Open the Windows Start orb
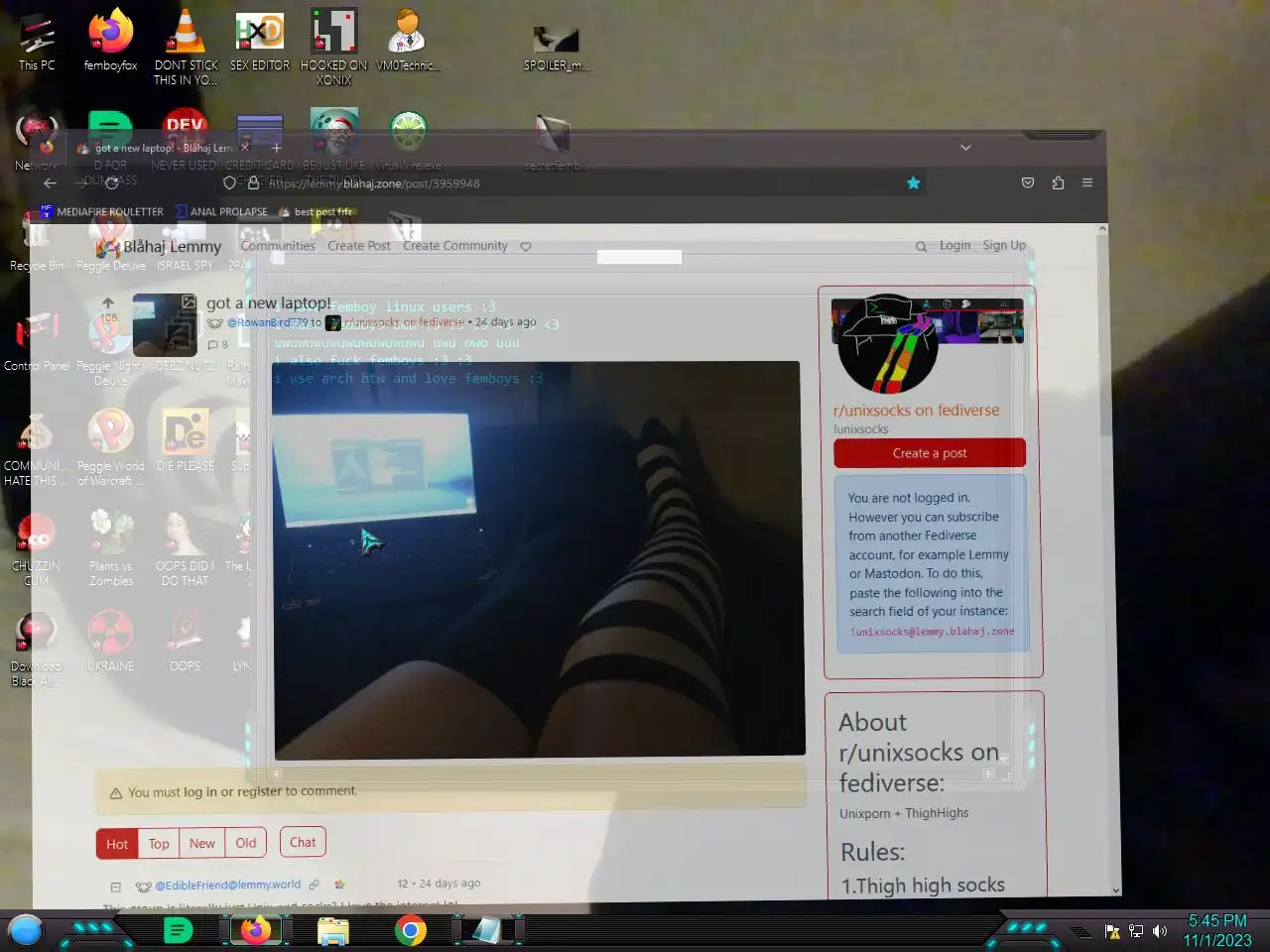1270x952 pixels. click(x=26, y=930)
